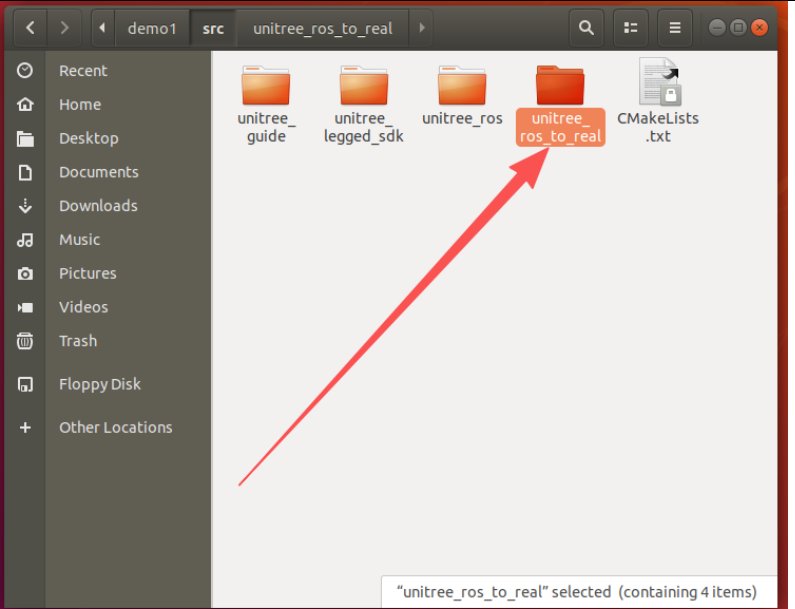
Task: Expand the path bar right arrow
Action: (422, 28)
